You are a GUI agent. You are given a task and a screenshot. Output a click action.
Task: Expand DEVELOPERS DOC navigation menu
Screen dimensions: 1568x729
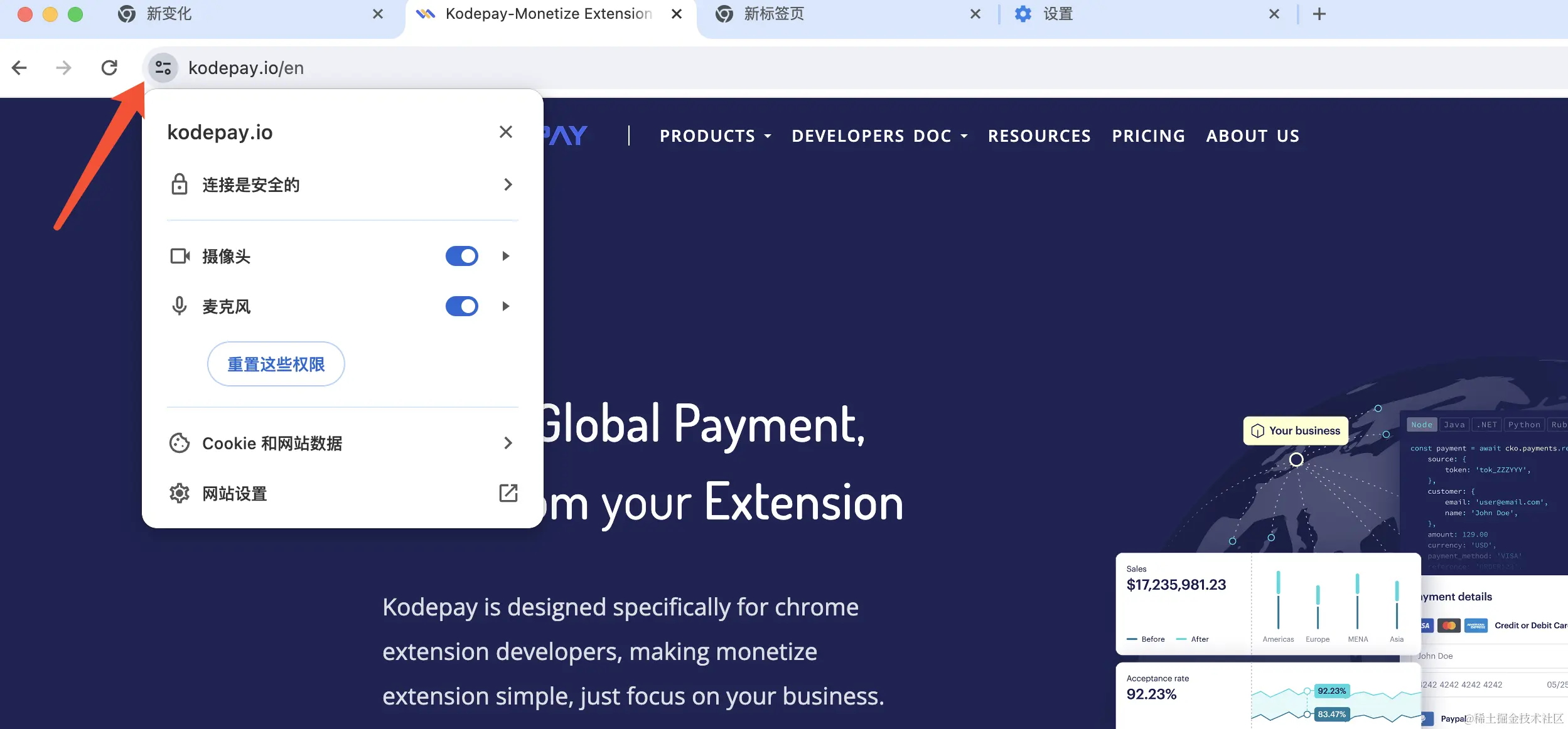click(879, 136)
